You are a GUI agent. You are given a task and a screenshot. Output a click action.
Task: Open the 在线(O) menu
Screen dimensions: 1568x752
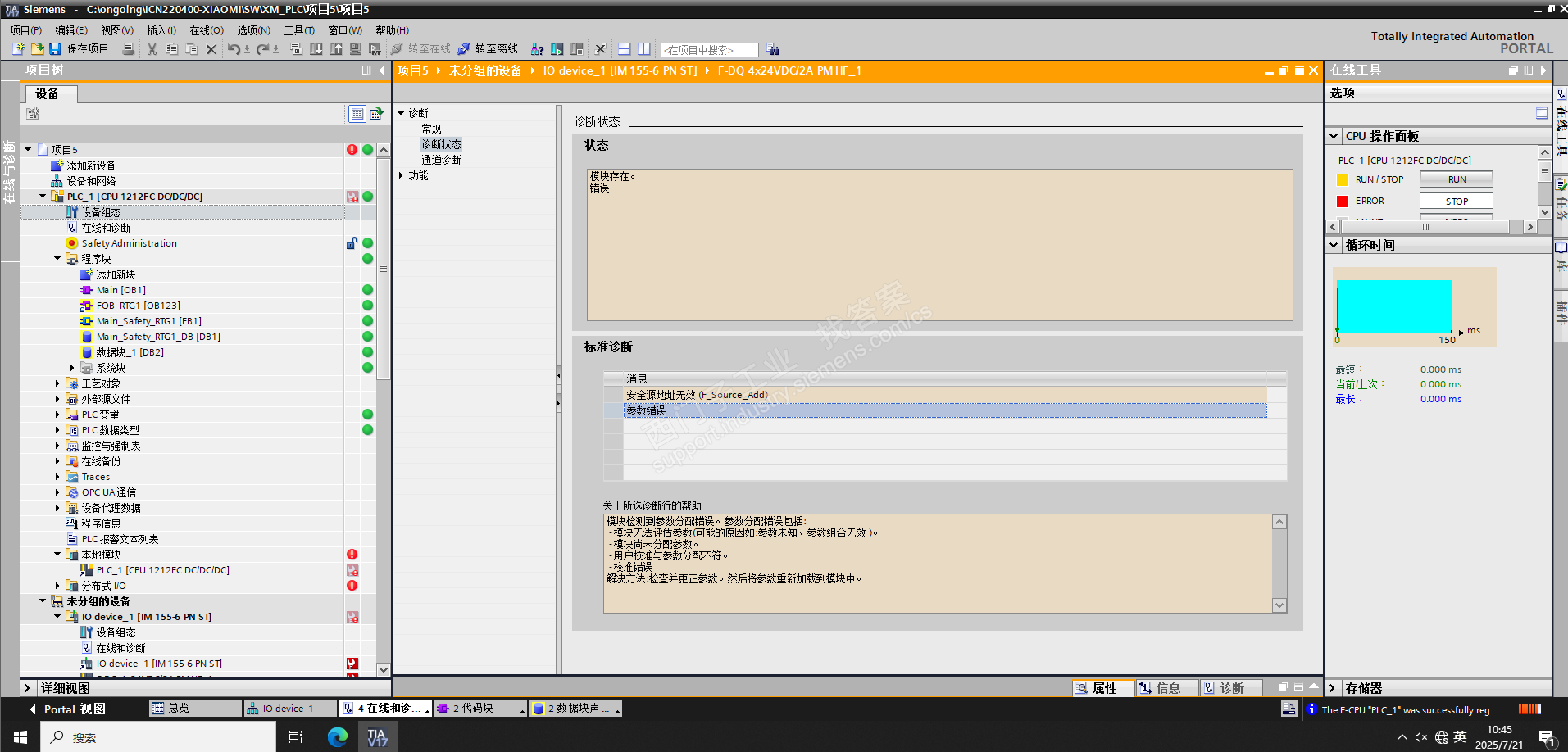click(x=207, y=30)
